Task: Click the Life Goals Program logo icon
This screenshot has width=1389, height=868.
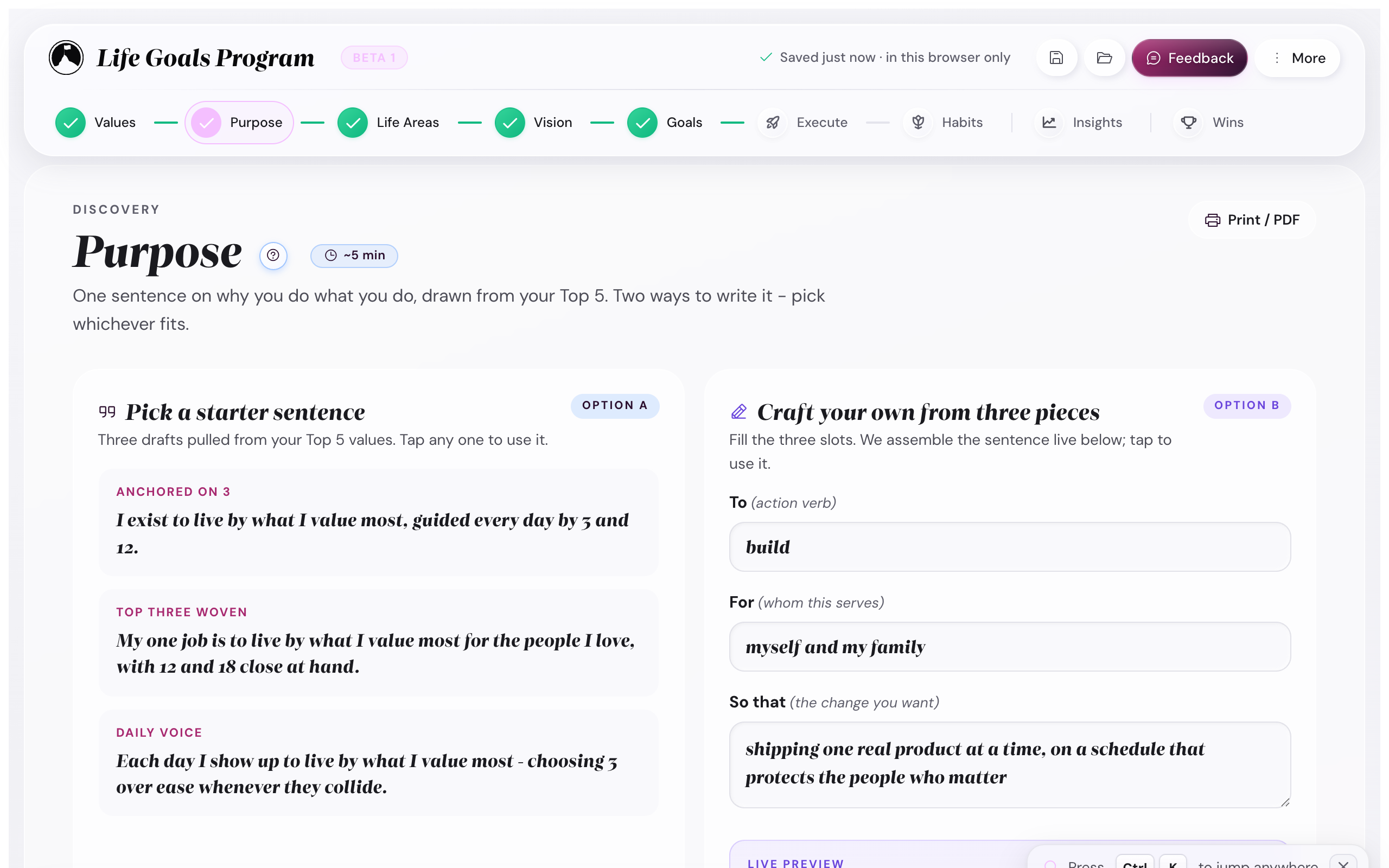Action: coord(66,58)
